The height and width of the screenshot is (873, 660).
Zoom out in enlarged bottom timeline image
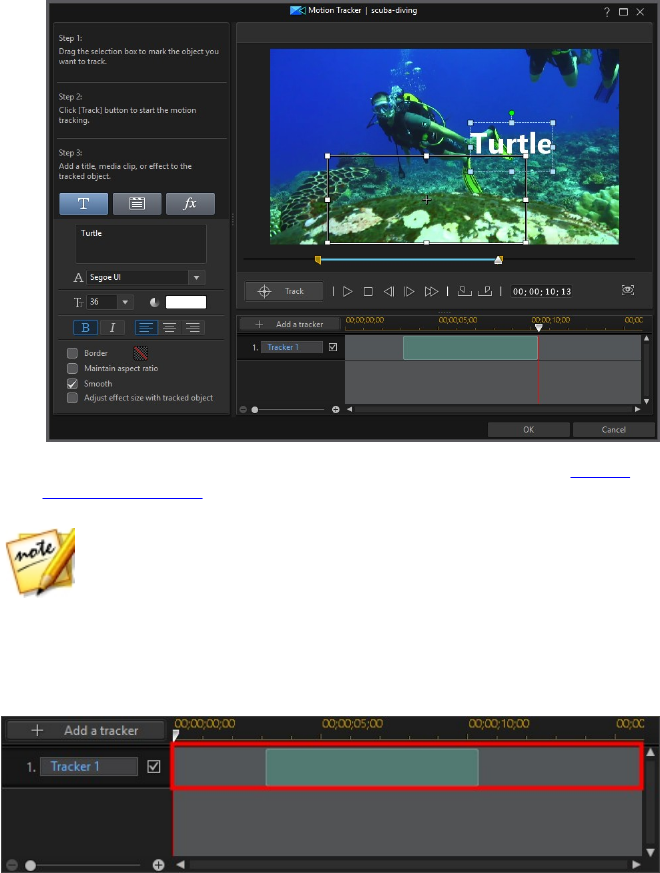(12, 866)
